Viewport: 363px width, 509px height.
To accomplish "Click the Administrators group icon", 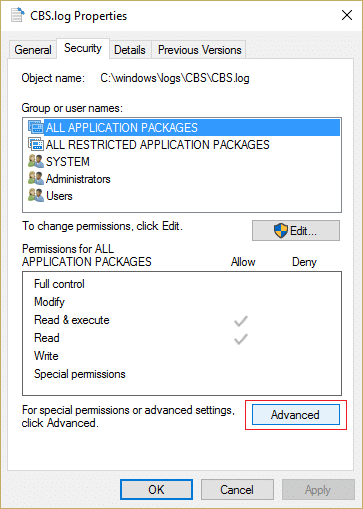I will 36,178.
